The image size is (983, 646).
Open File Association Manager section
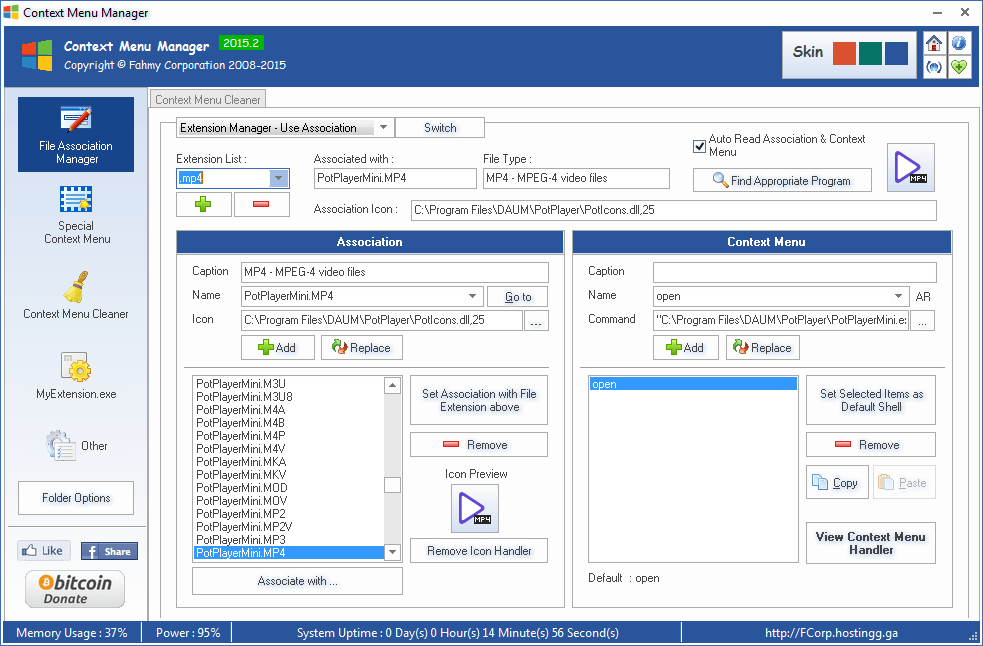coord(76,134)
